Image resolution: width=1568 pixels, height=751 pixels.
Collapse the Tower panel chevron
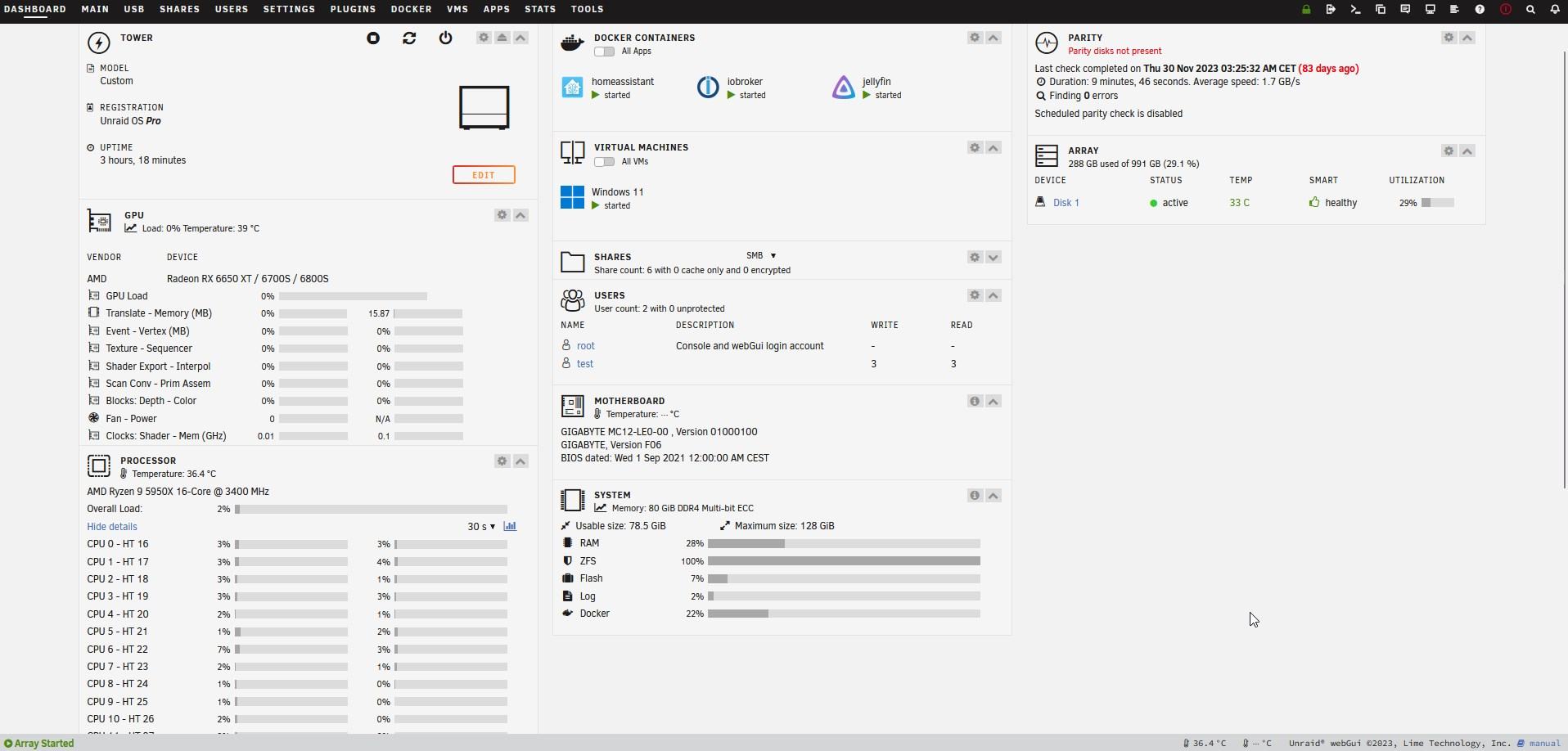tap(520, 38)
